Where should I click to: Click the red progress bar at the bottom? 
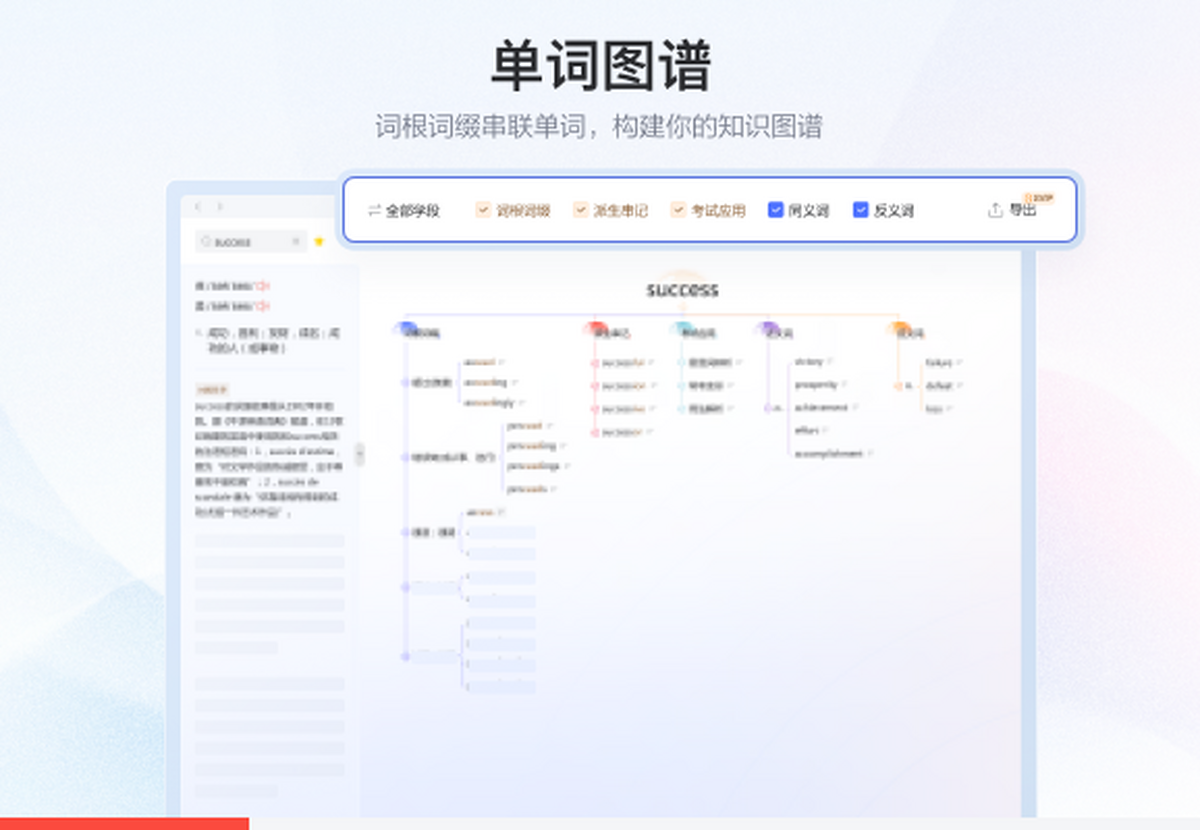coord(124,823)
